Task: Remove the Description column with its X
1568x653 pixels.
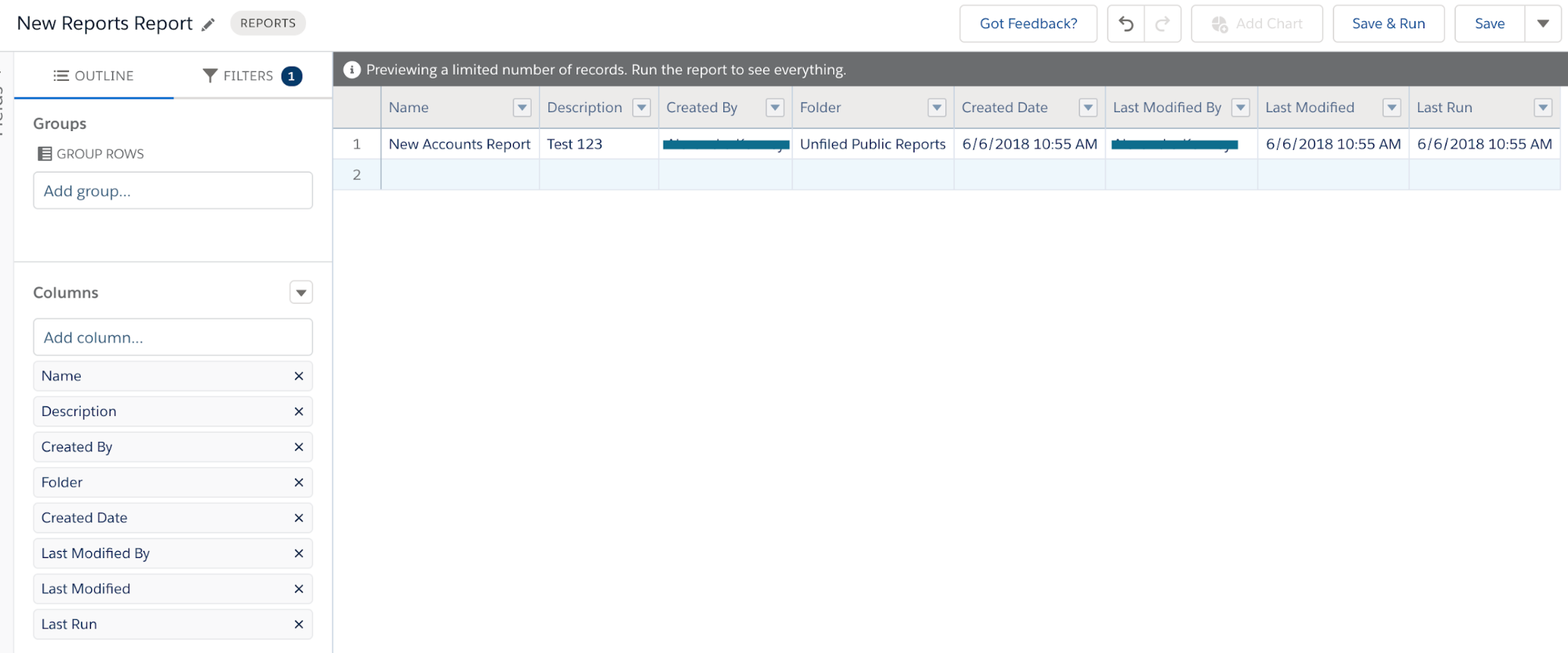Action: 299,411
